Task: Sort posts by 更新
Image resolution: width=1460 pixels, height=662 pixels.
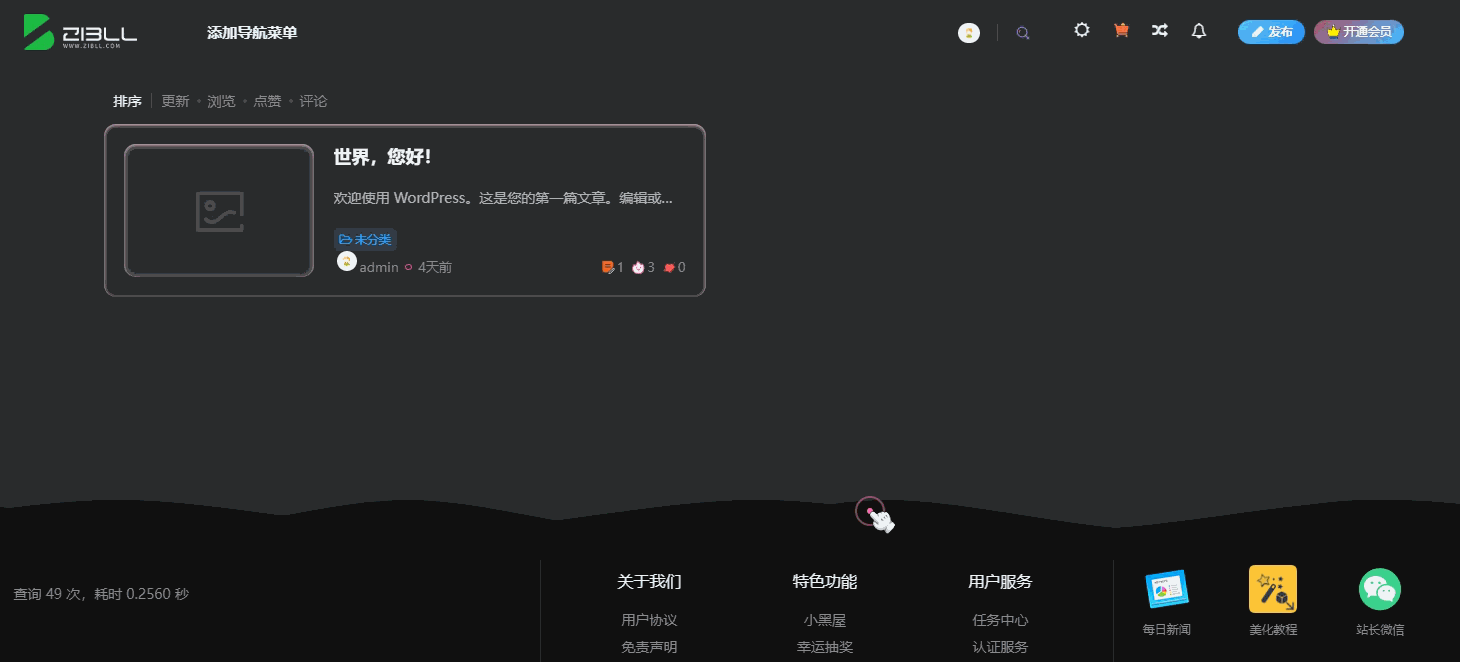Action: tap(175, 101)
